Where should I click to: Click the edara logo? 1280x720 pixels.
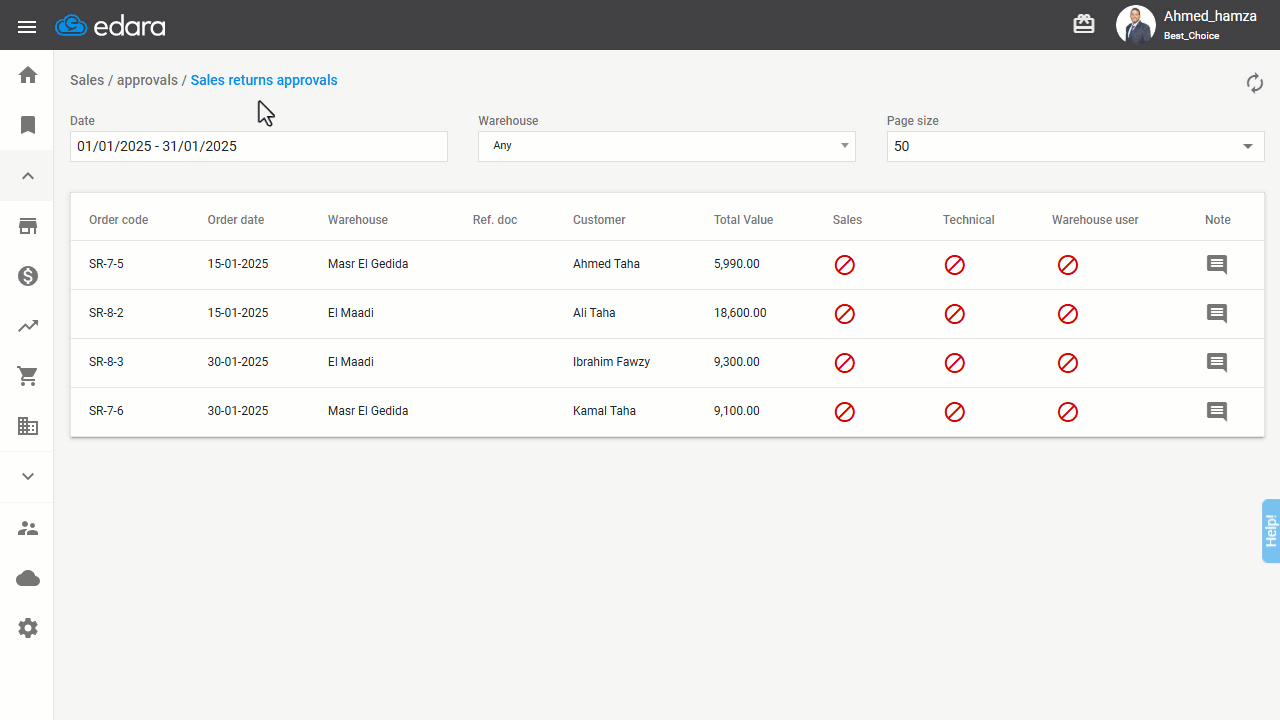(110, 26)
